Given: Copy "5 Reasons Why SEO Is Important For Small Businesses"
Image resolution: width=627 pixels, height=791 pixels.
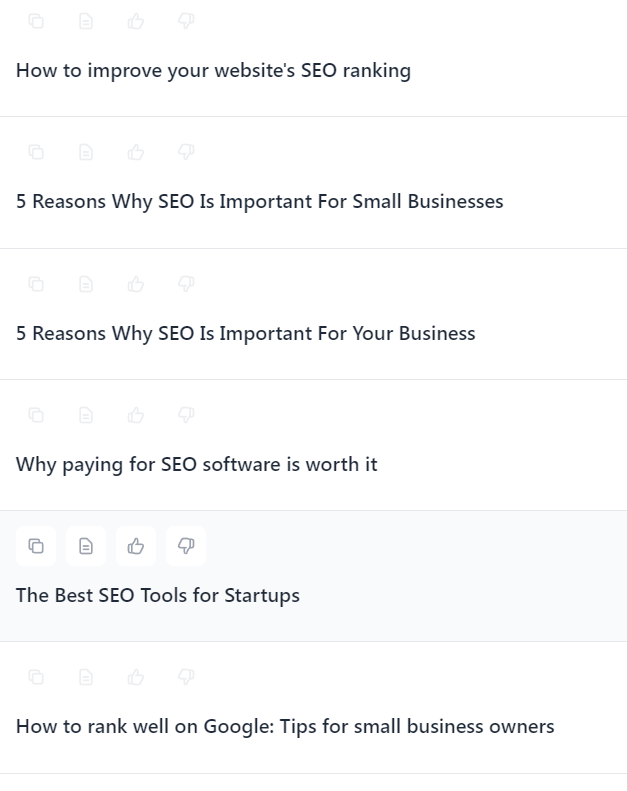Looking at the screenshot, I should coord(36,152).
